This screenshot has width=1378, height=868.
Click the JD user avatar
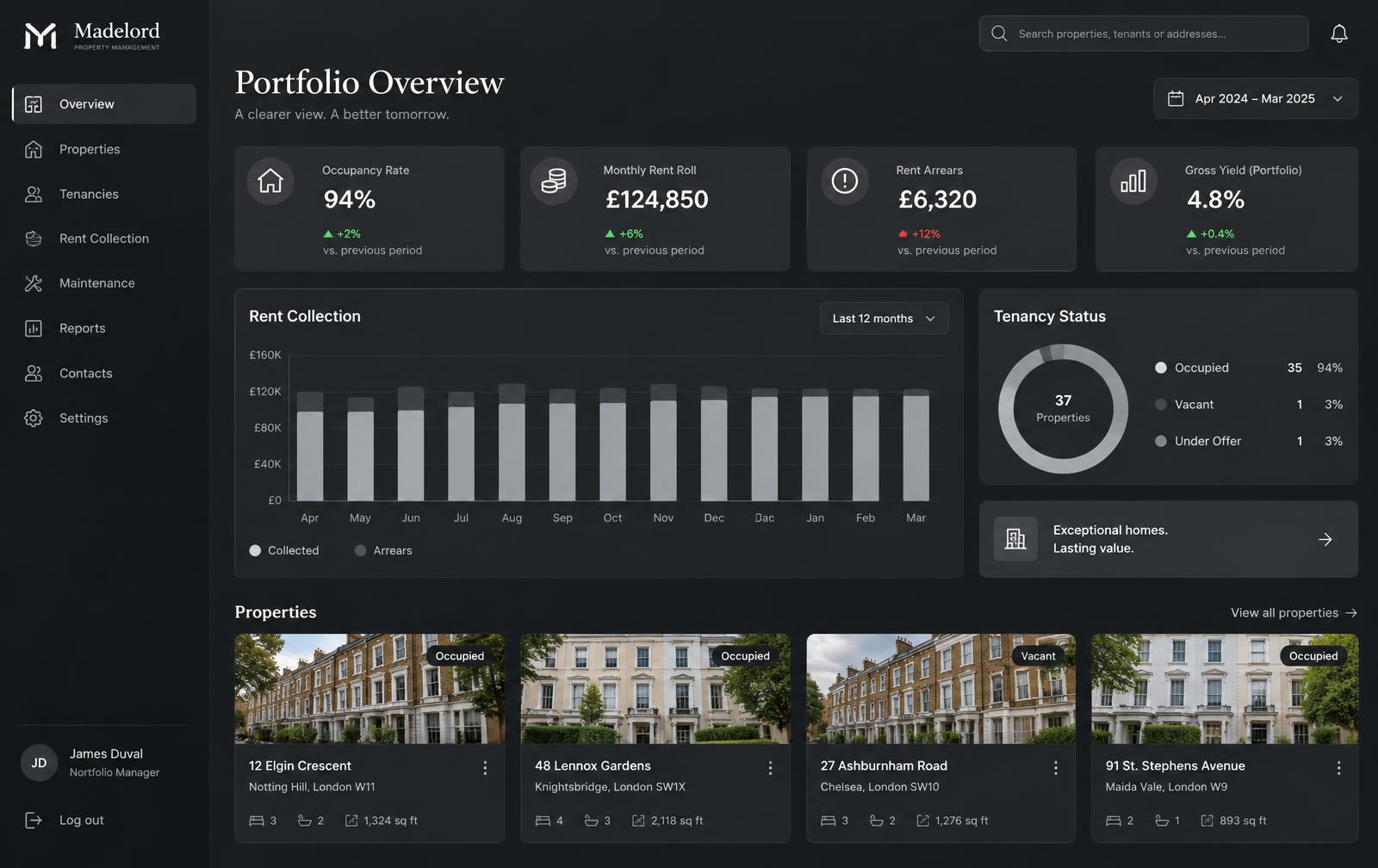coord(39,763)
